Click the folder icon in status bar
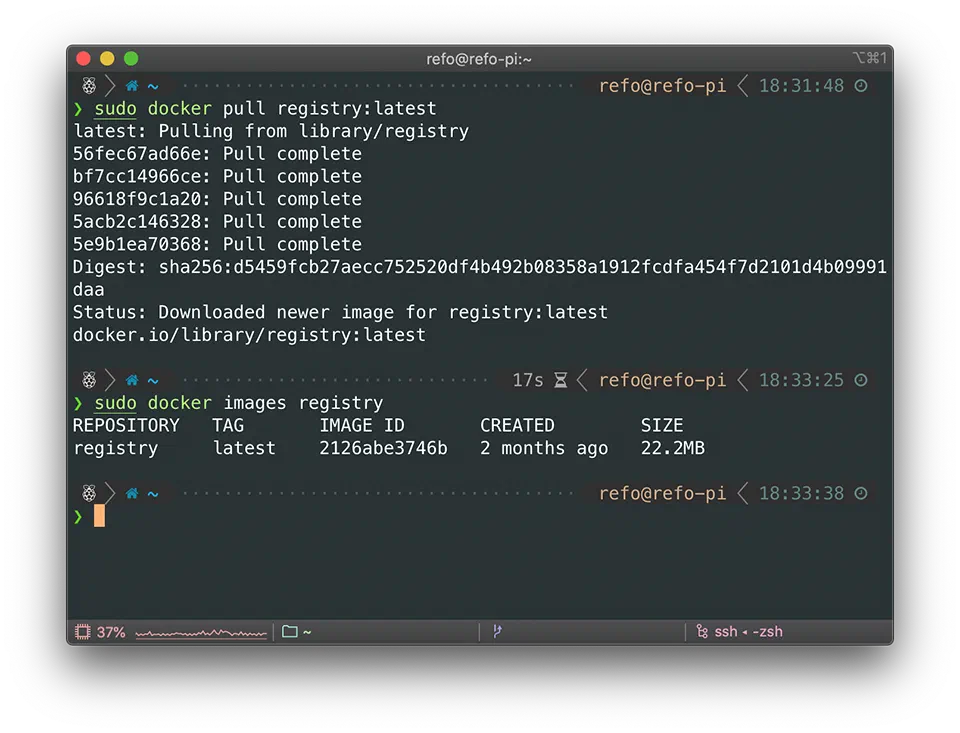 (x=290, y=632)
